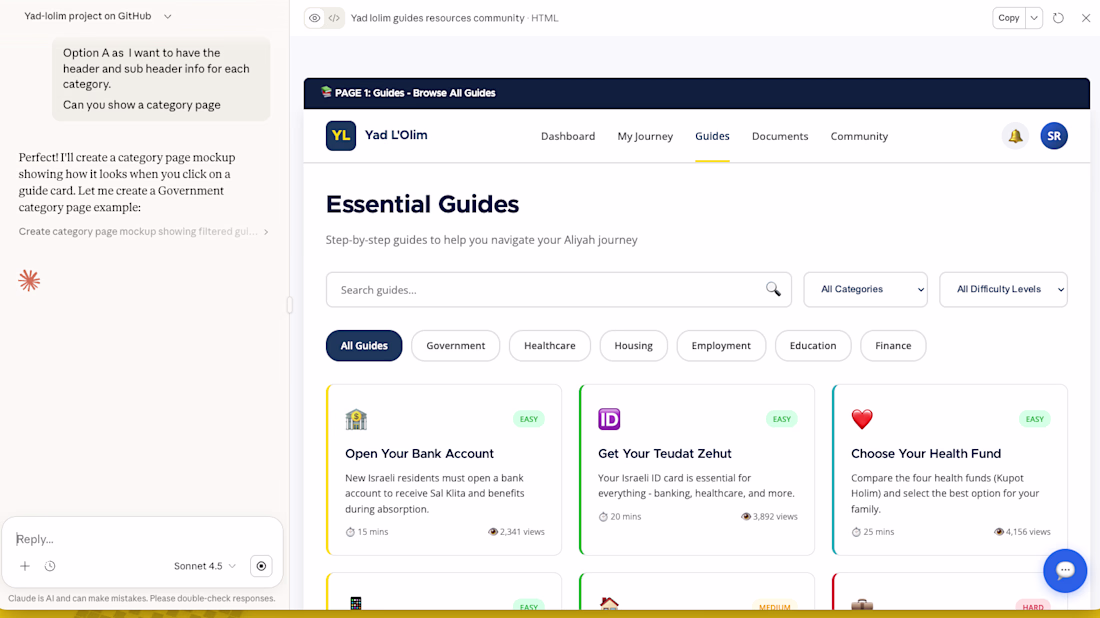This screenshot has height=618, width=1100.
Task: Filter guides by Employment
Action: point(720,346)
